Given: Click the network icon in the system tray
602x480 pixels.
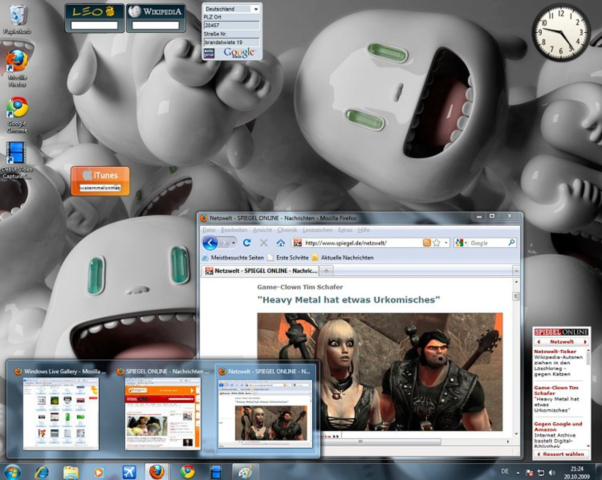Looking at the screenshot, I should pos(541,472).
